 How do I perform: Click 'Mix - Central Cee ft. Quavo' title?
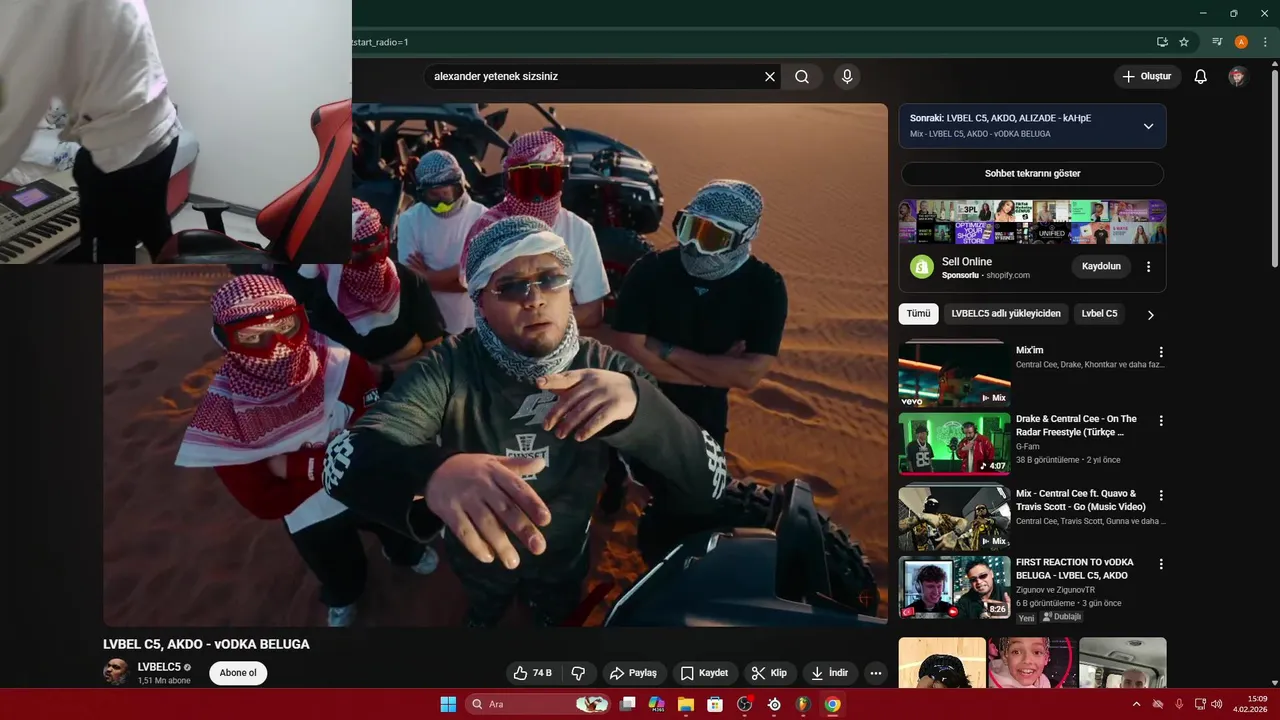pyautogui.click(x=1081, y=500)
